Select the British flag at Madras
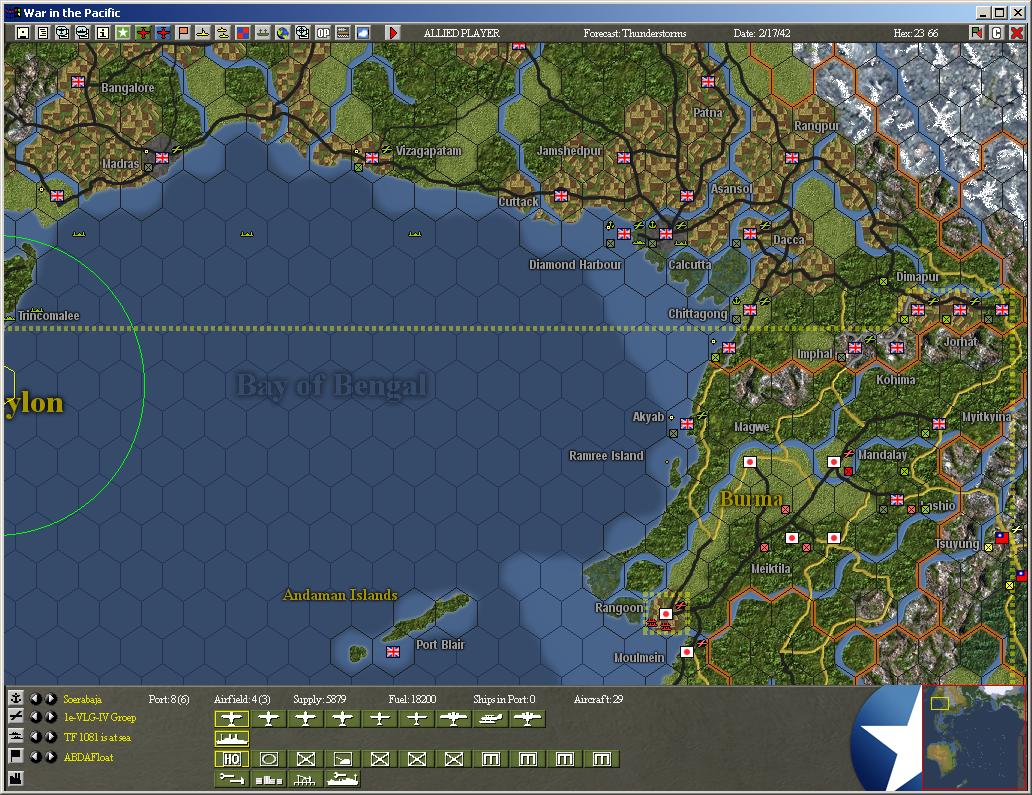The width and height of the screenshot is (1032, 795). point(162,158)
